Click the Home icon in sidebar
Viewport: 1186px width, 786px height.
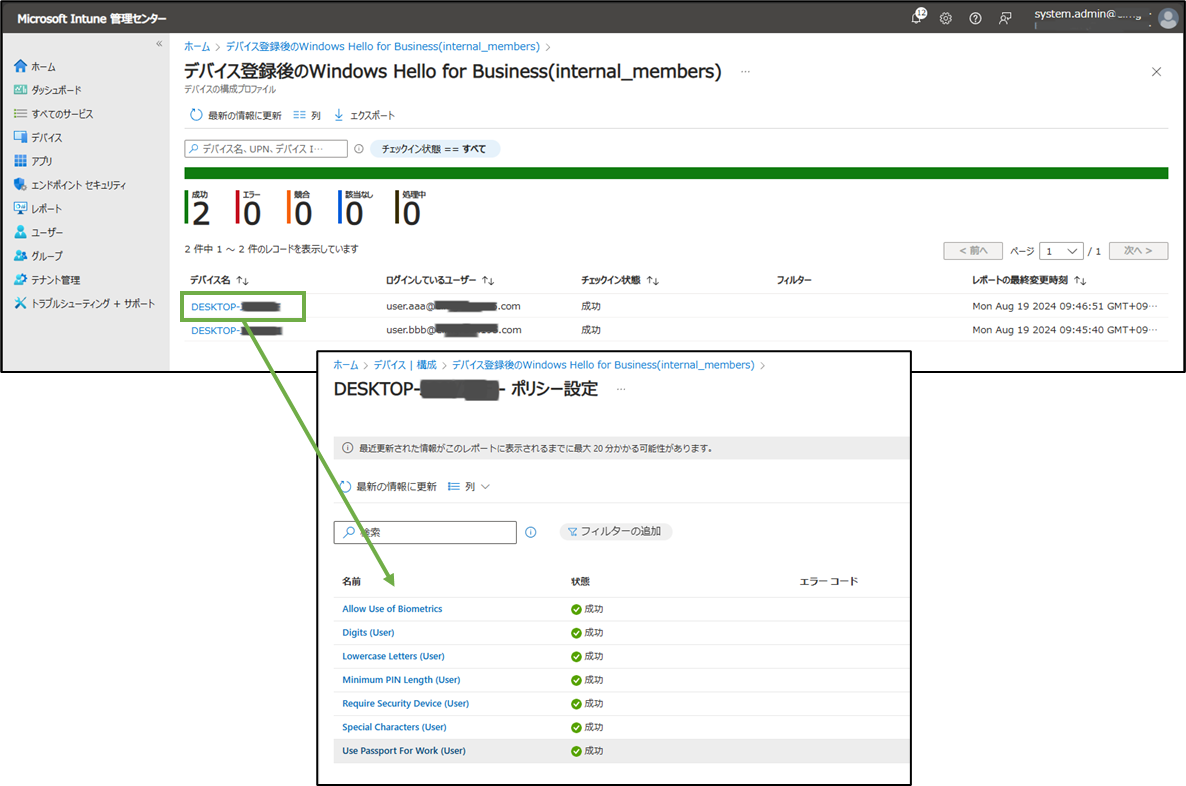[20, 66]
